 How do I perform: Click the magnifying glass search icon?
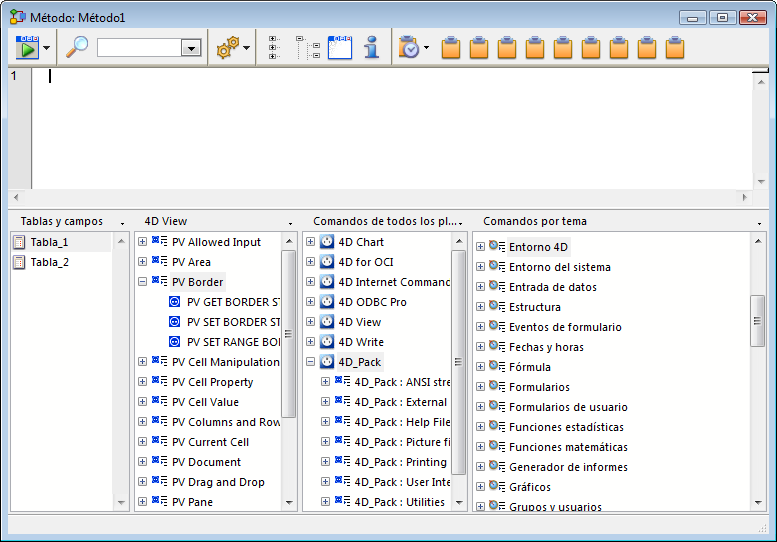coord(77,47)
